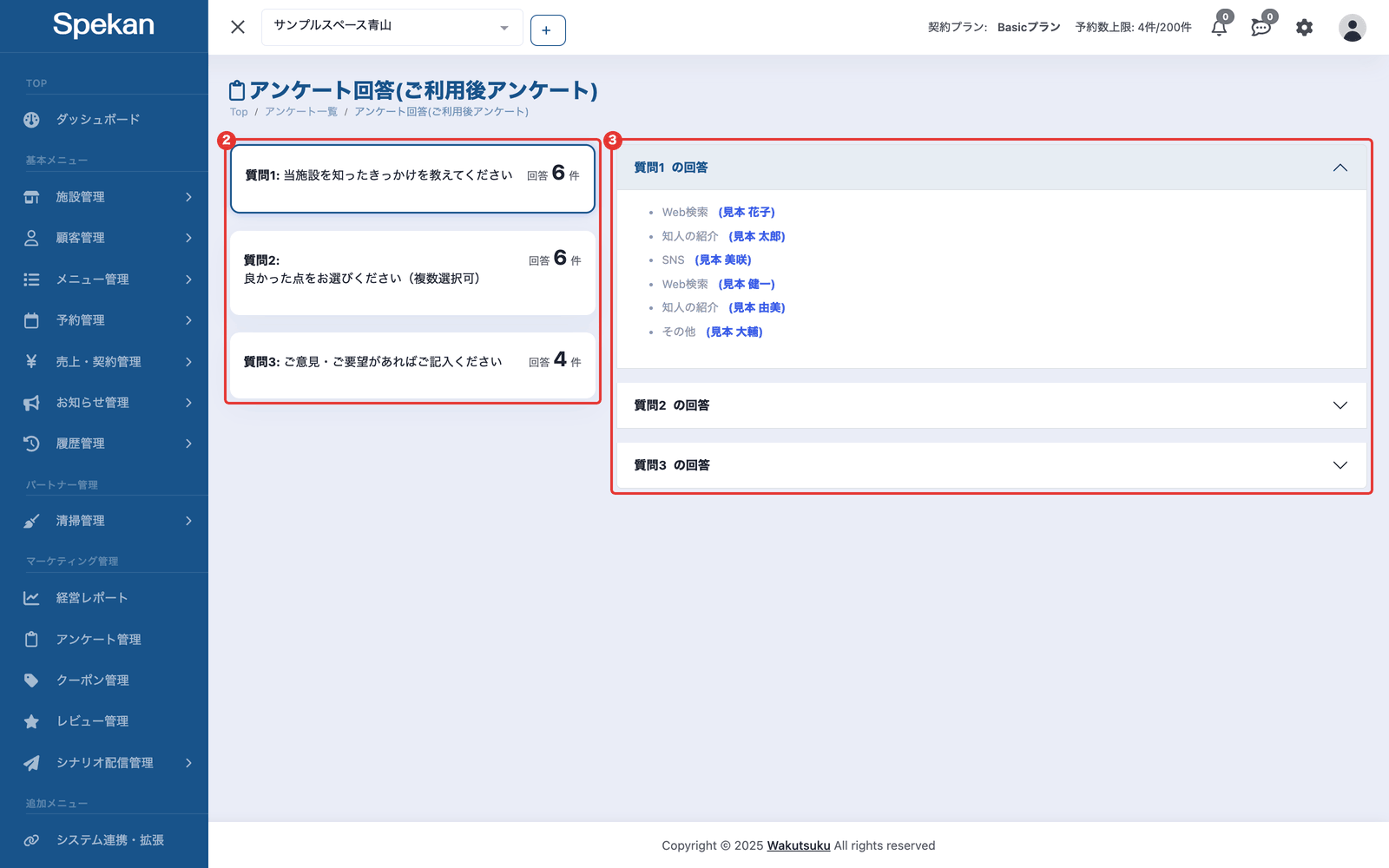
Task: Open respondent link 見本 健一
Action: tap(747, 285)
